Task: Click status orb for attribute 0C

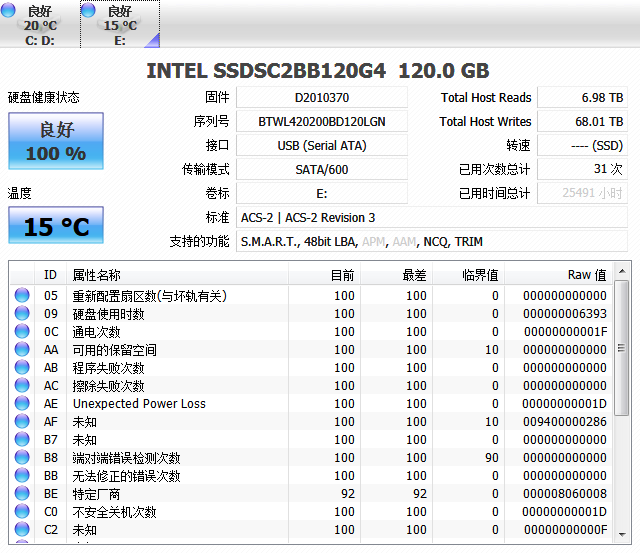Action: pos(22,331)
